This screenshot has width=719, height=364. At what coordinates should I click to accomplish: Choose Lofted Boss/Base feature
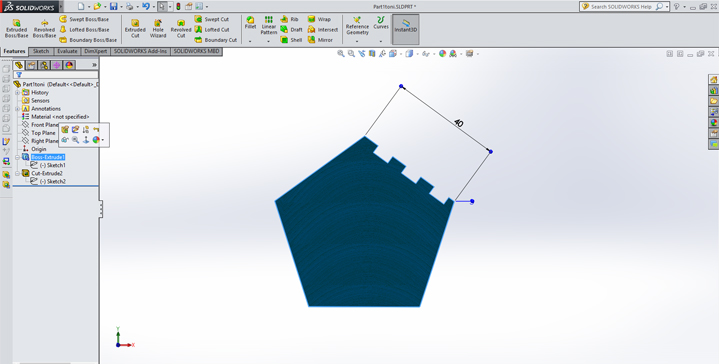[x=84, y=29]
